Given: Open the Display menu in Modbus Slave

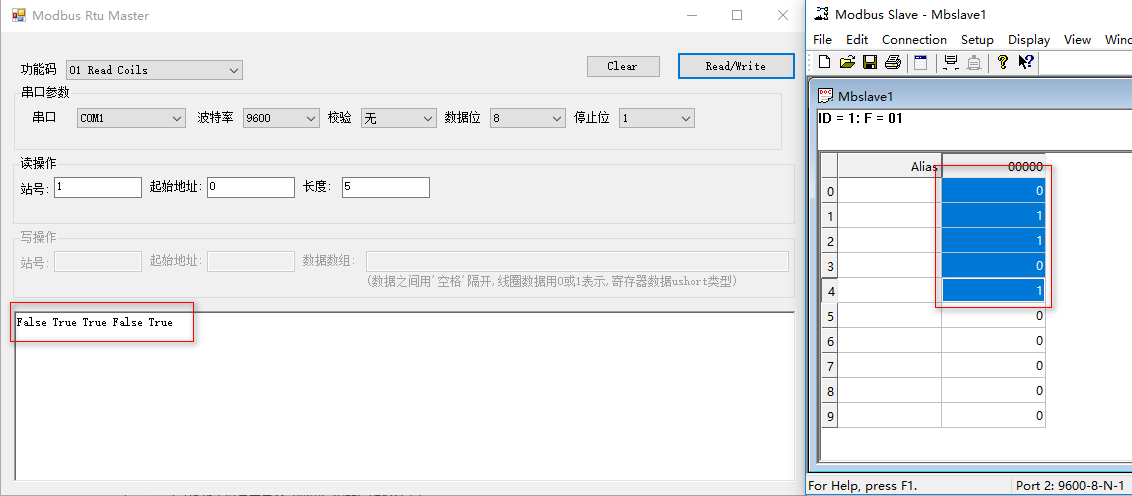Looking at the screenshot, I should 1029,40.
